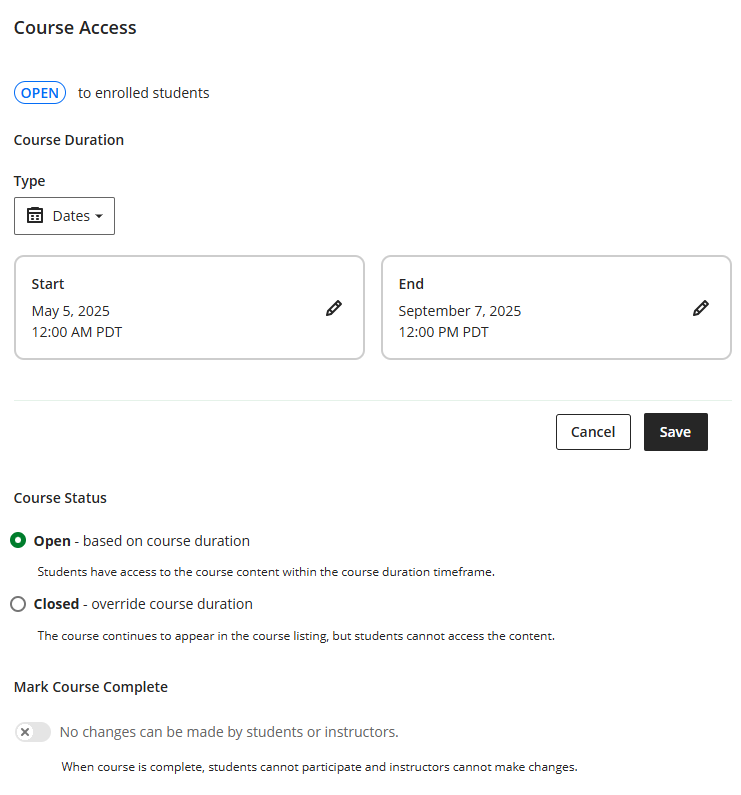This screenshot has width=741, height=795.
Task: Click the 12:00 PM PDT end time
Action: 443,332
